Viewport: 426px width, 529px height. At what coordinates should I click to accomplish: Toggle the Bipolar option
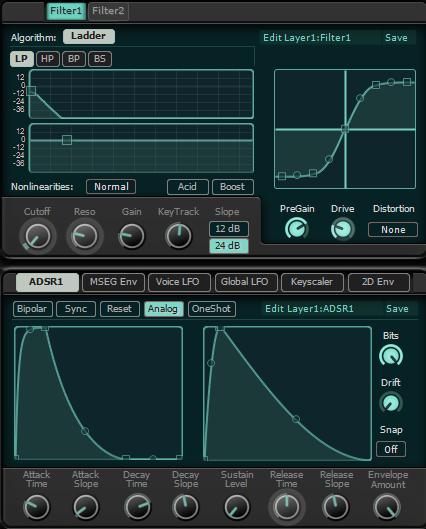tap(32, 309)
